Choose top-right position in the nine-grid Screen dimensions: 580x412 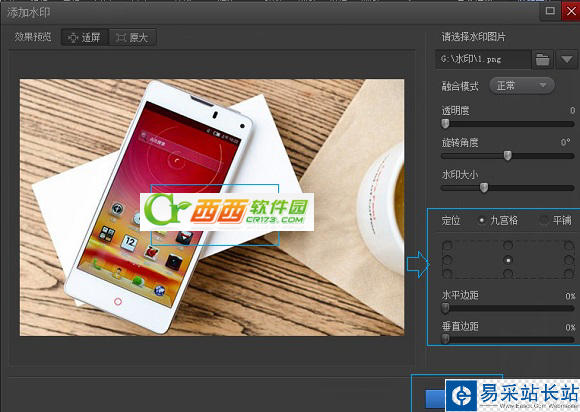(569, 245)
